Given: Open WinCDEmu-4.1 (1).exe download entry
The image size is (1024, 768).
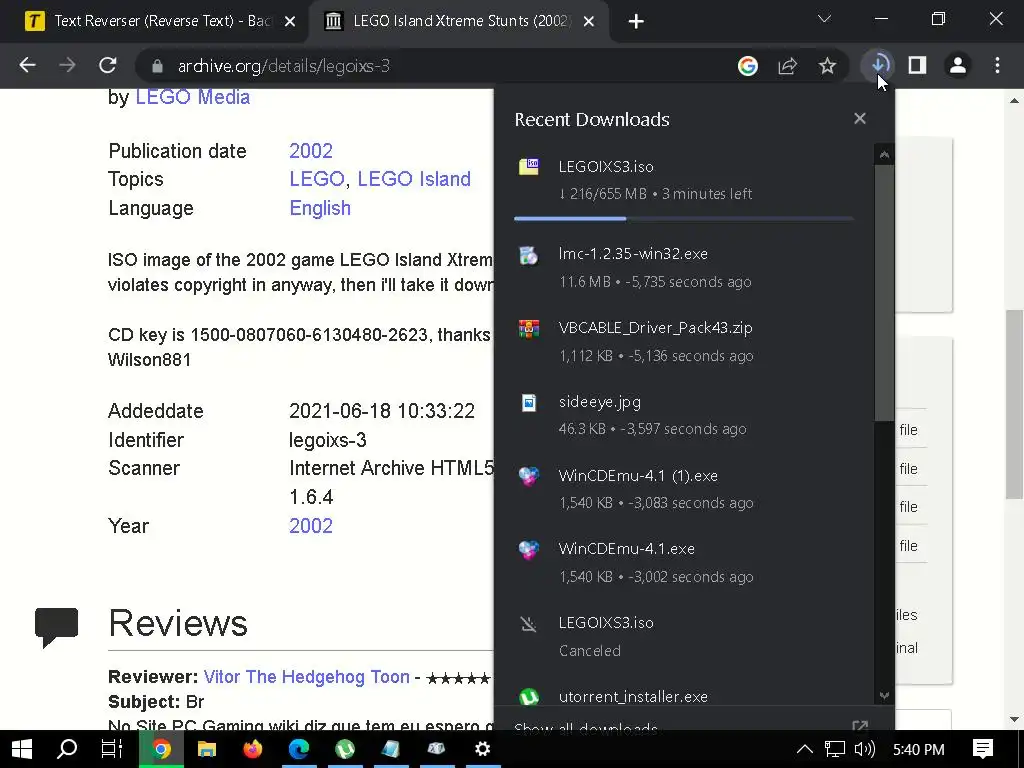Looking at the screenshot, I should (x=684, y=488).
